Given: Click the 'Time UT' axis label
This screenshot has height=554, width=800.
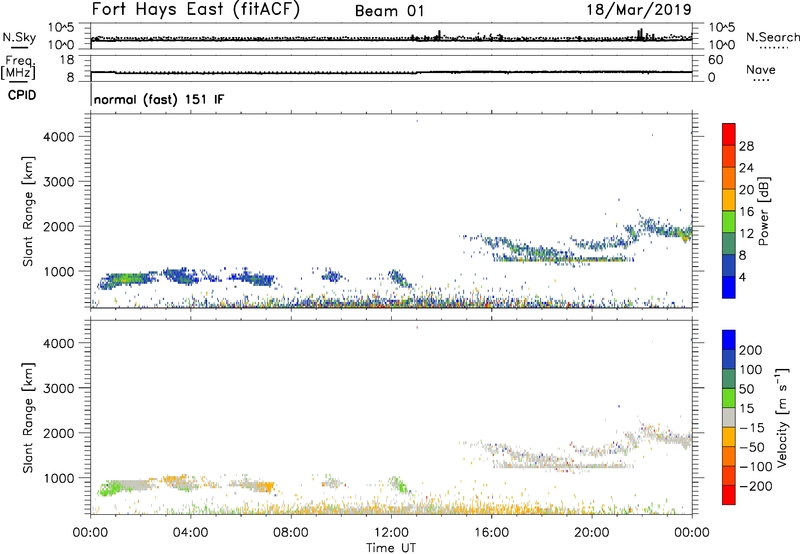Looking at the screenshot, I should click(x=391, y=548).
